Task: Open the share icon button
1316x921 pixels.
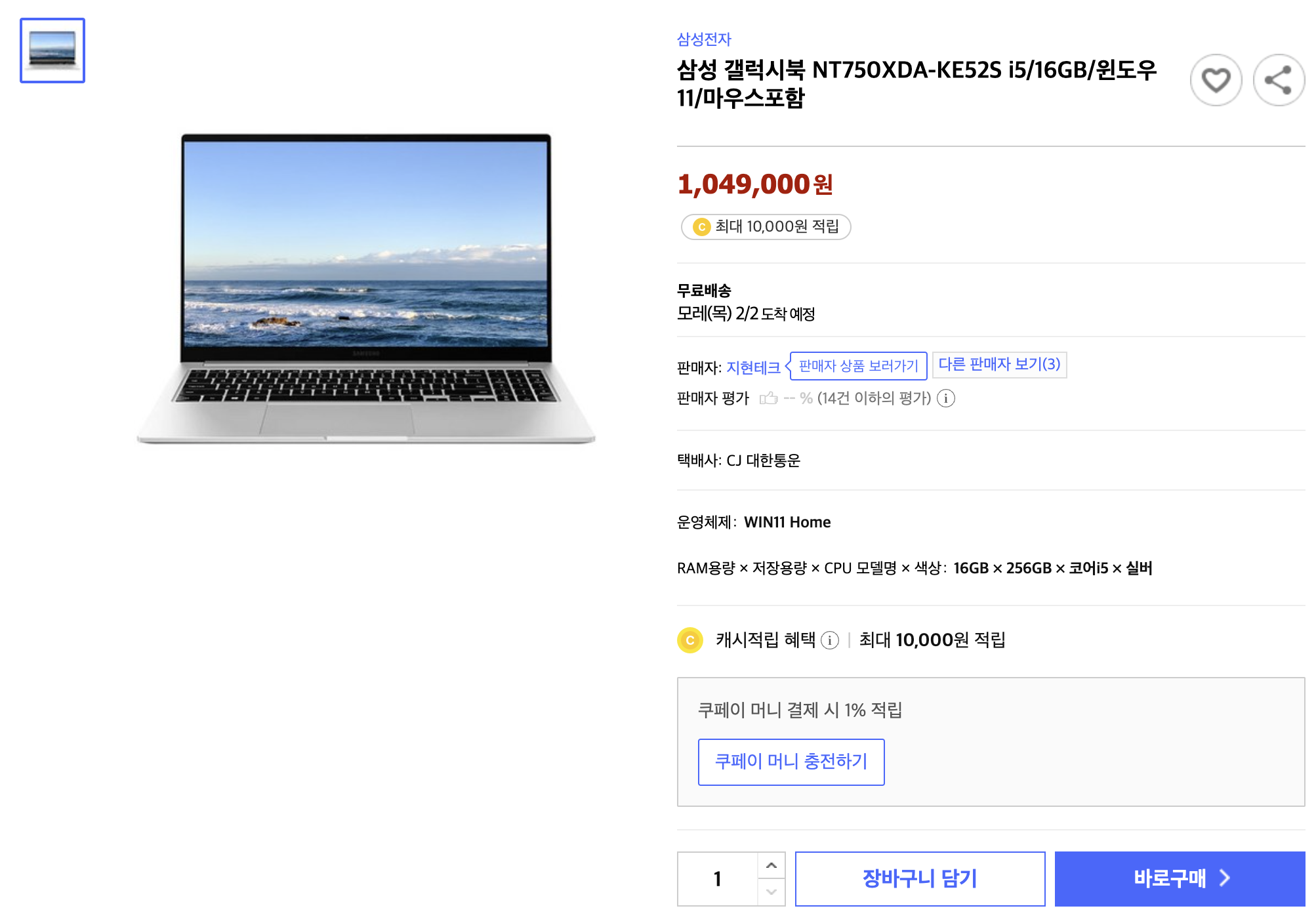Action: click(1279, 81)
